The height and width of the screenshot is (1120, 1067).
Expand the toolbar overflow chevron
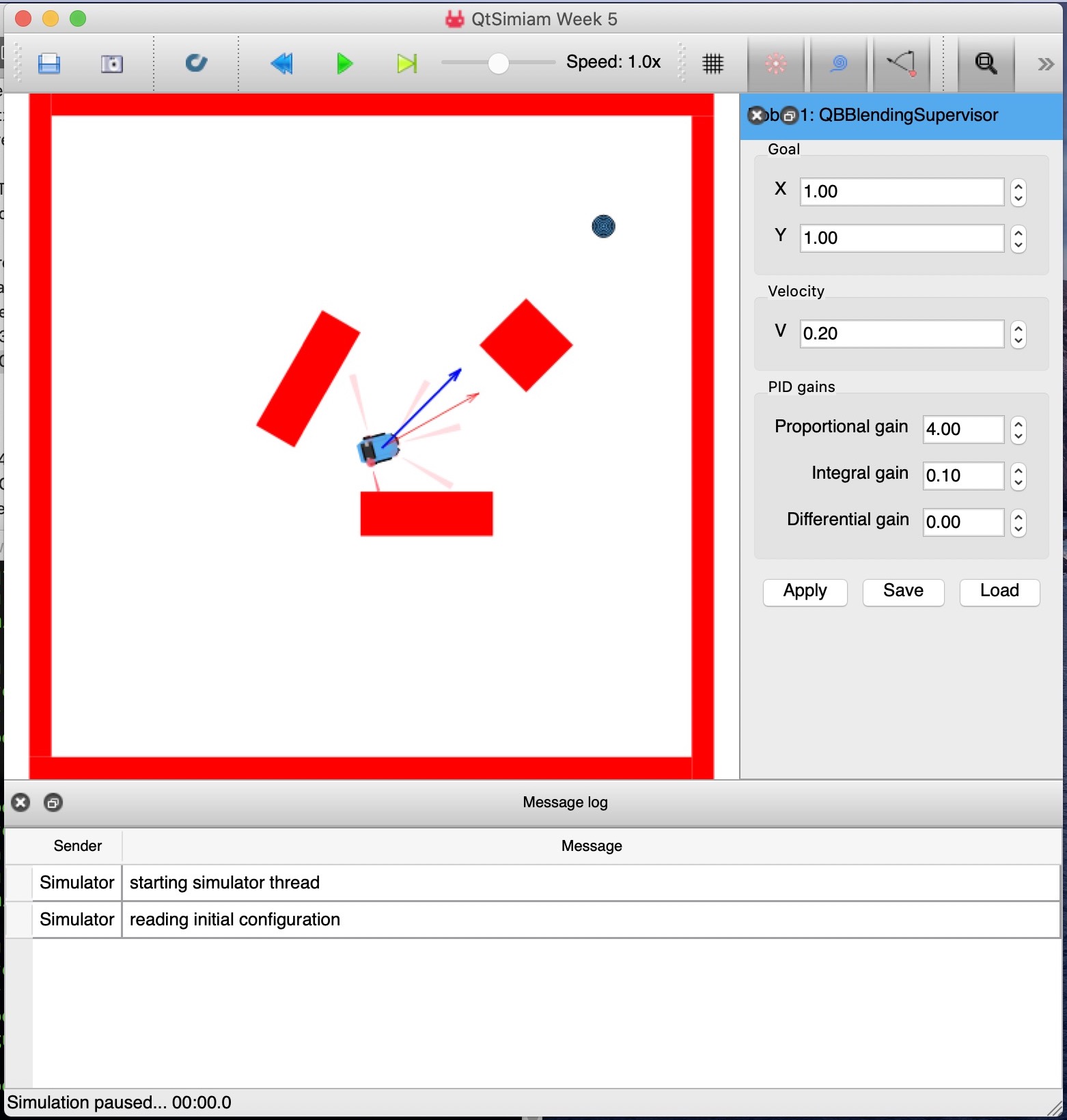tap(1045, 64)
